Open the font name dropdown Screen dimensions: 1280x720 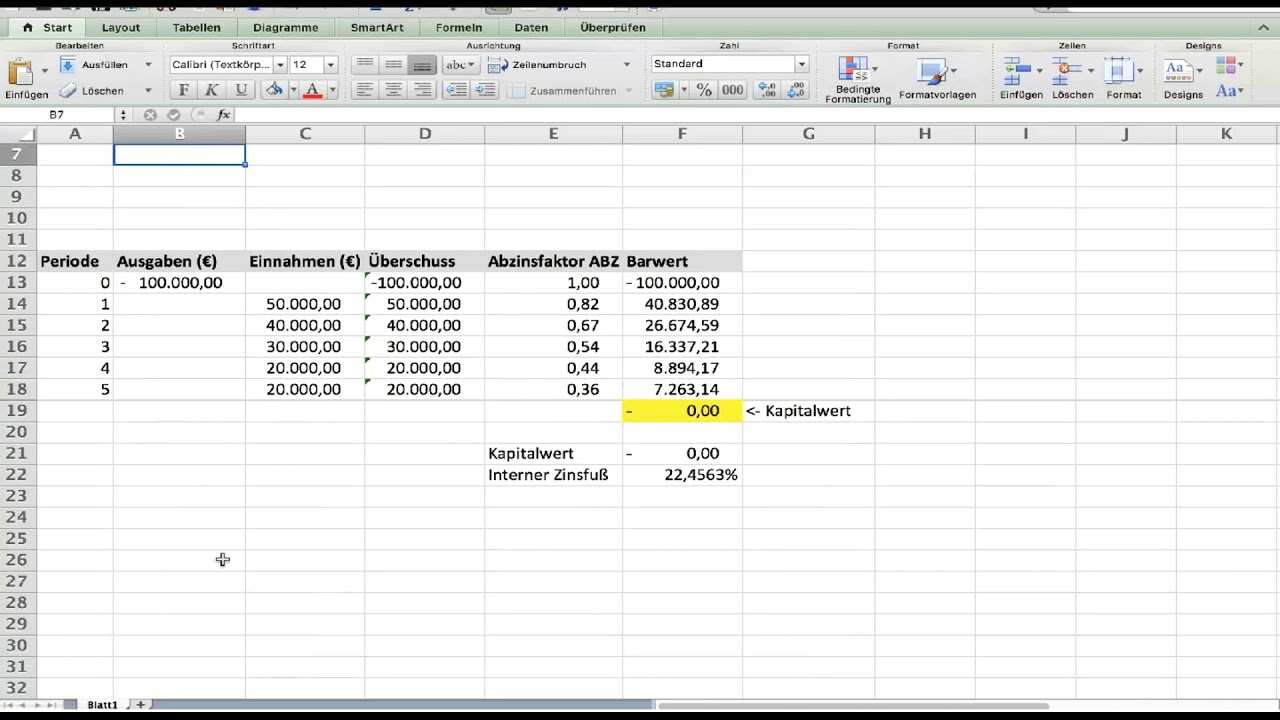click(x=280, y=64)
